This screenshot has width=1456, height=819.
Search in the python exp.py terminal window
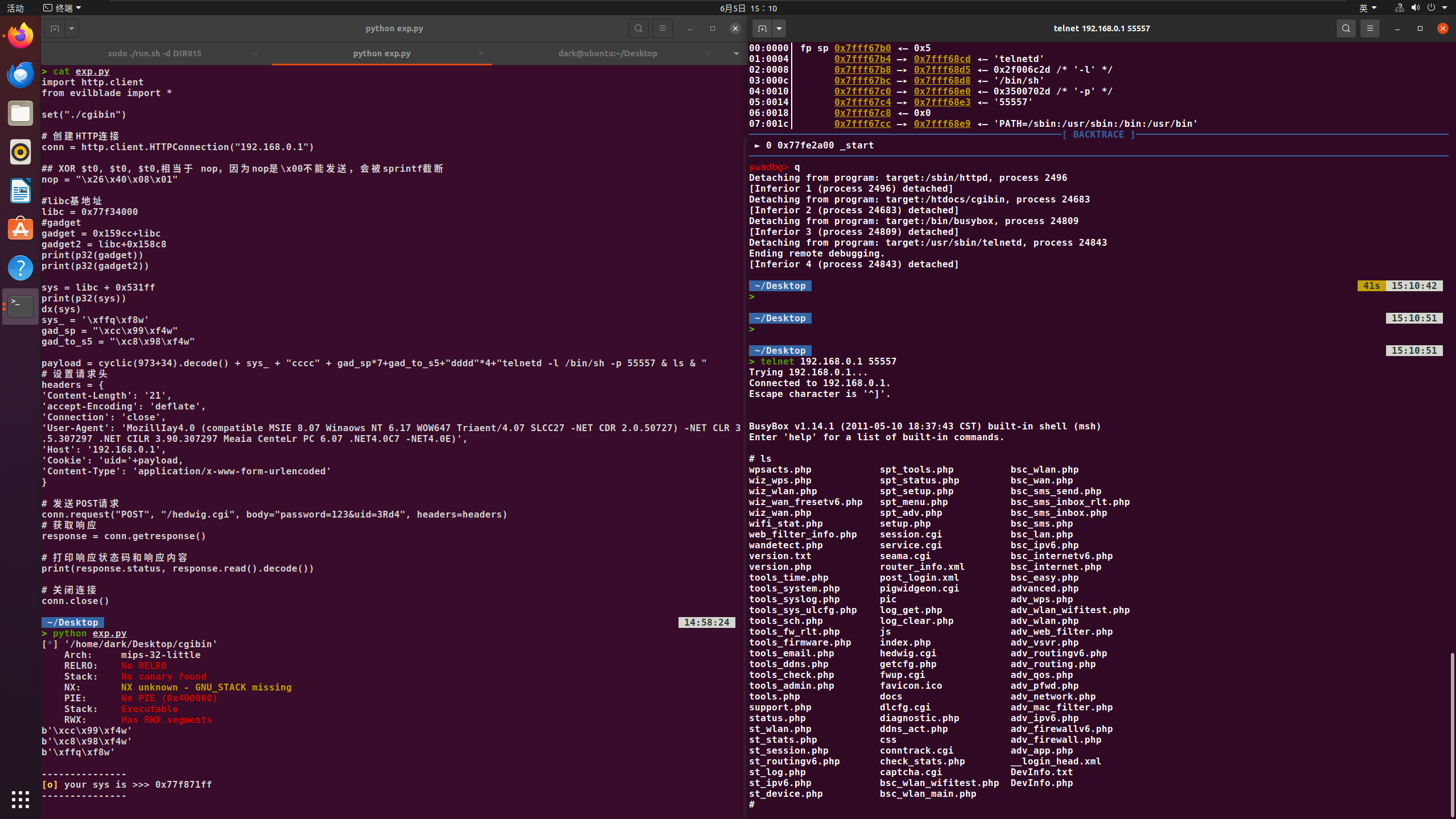[639, 28]
